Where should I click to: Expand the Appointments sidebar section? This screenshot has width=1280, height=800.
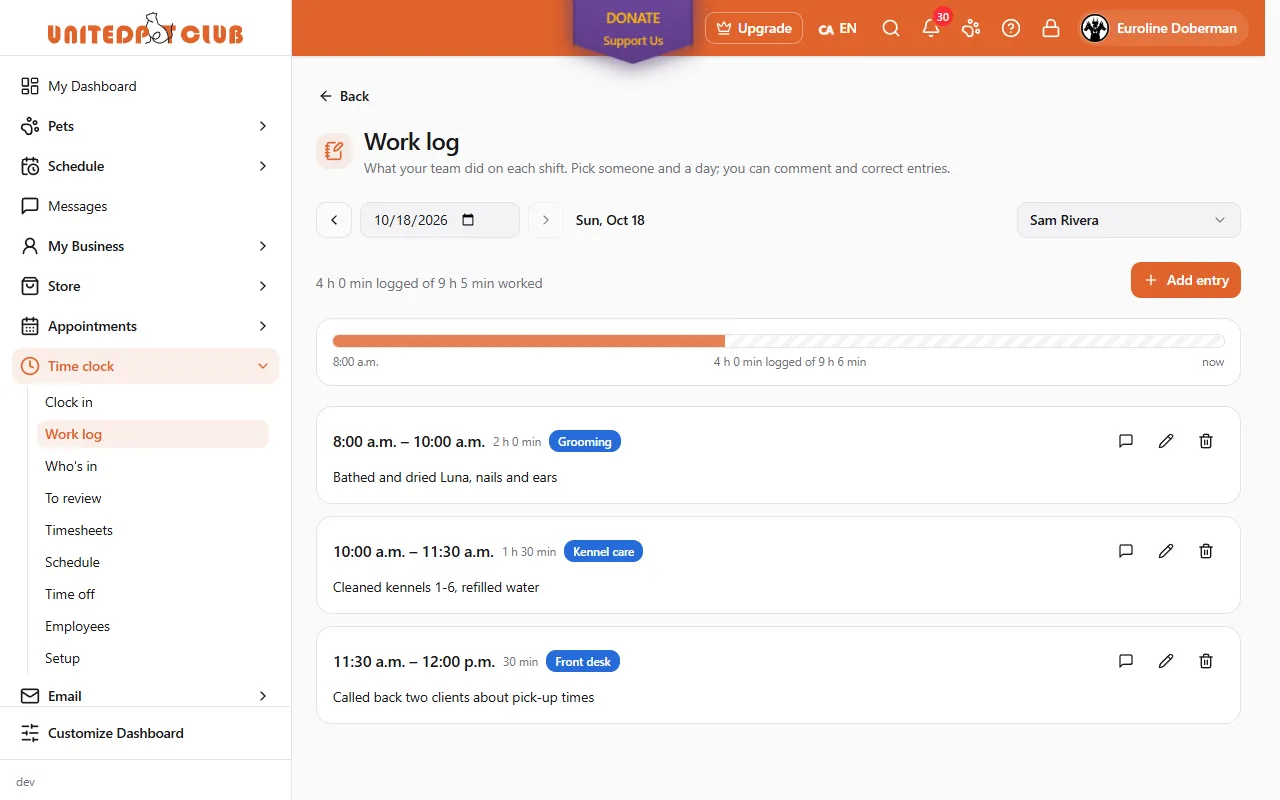[x=145, y=326]
